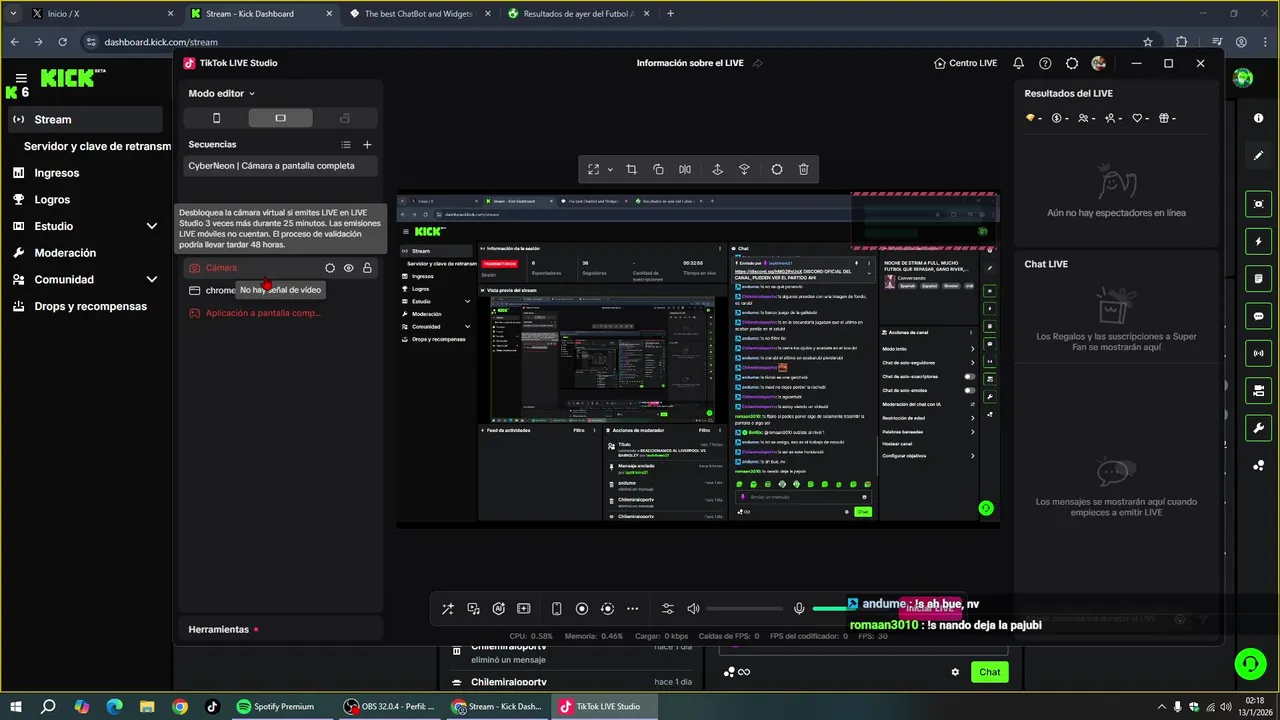The height and width of the screenshot is (720, 1280).
Task: Click the likes heart stat in Resultados
Action: point(1140,118)
